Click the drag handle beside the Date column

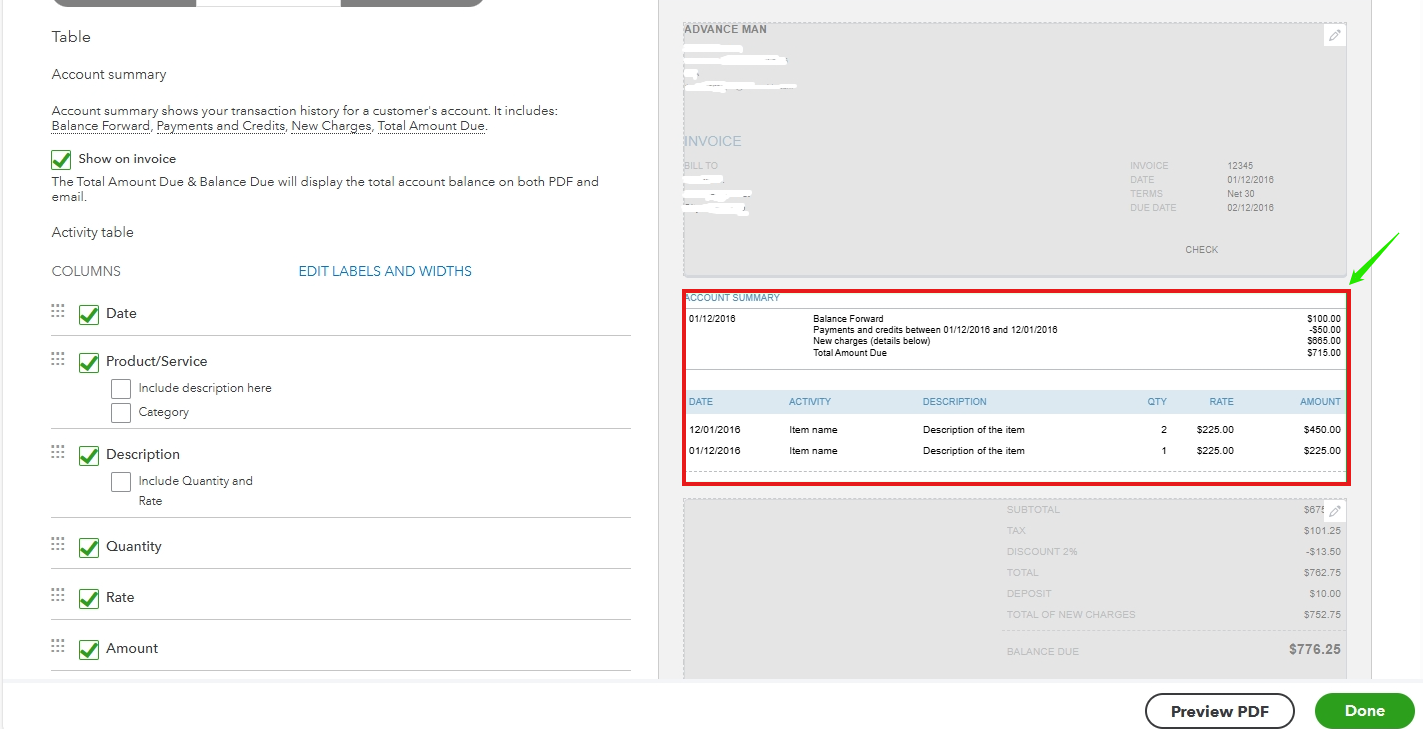click(x=57, y=310)
